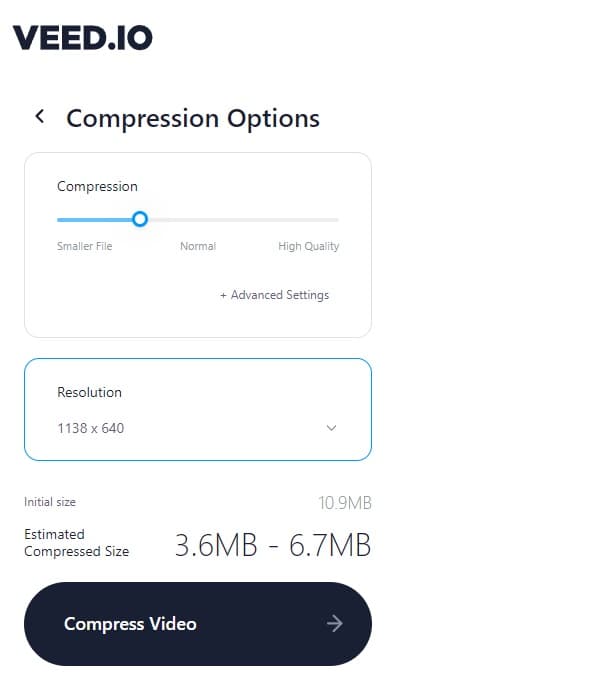Click the Estimated Compressed Size label
Screen dimensions: 600x688
point(77,543)
